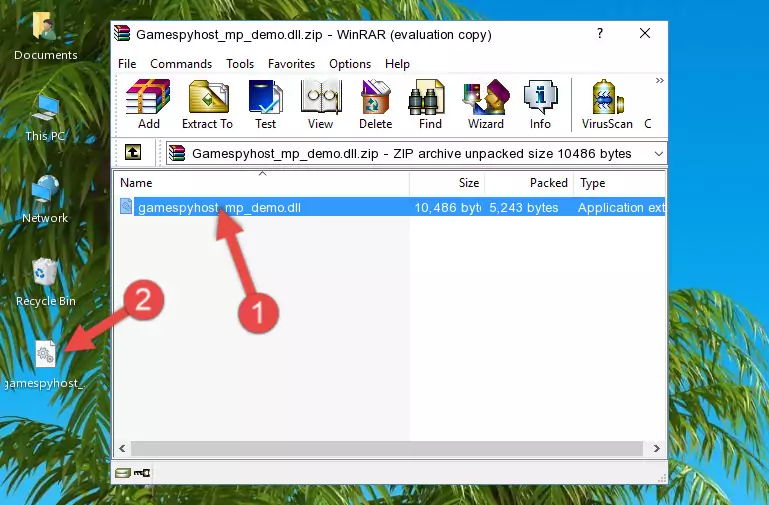The width and height of the screenshot is (769, 505).
Task: Start the VirusScan tool
Action: pos(607,104)
